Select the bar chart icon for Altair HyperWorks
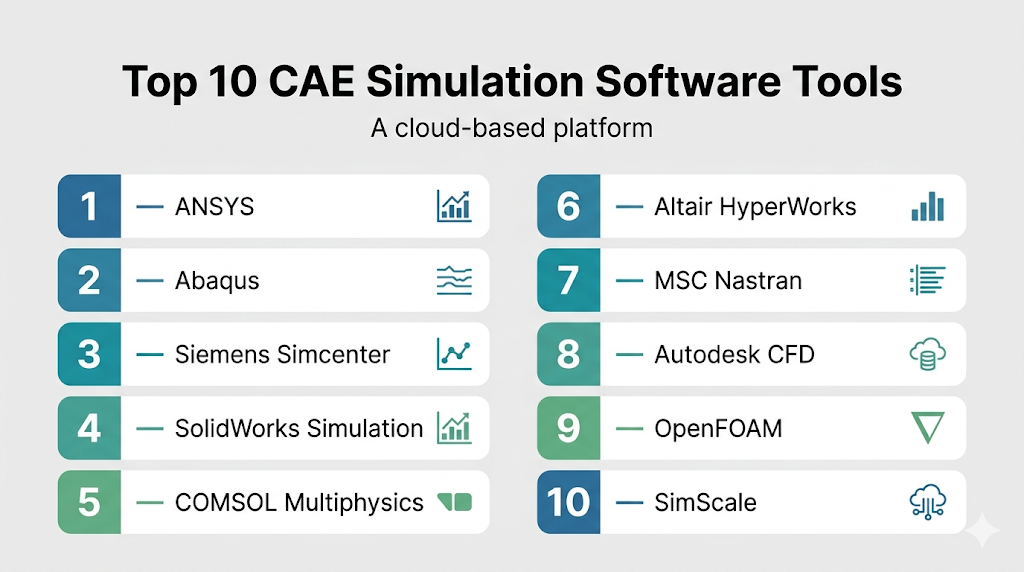1024x572 pixels. tap(927, 207)
